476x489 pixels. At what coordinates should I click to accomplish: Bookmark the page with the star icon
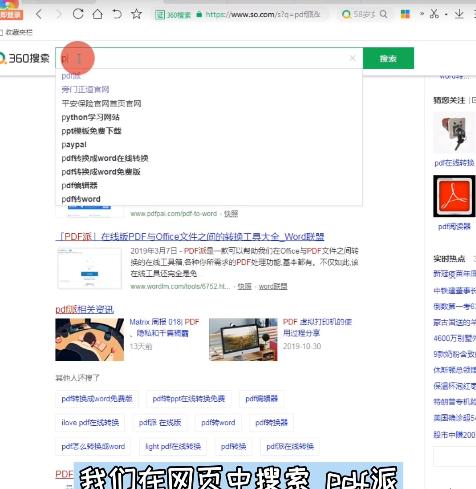pyautogui.click(x=136, y=14)
